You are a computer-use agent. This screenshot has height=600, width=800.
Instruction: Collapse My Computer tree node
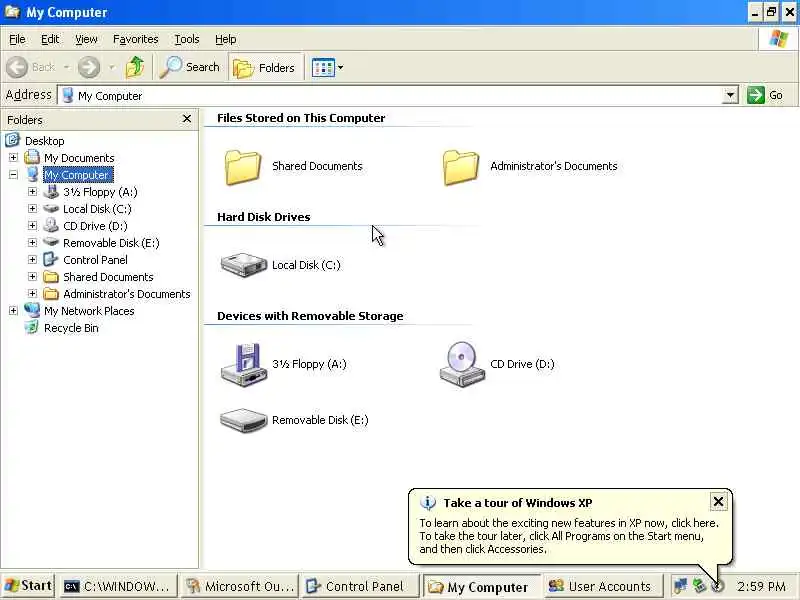tap(13, 174)
